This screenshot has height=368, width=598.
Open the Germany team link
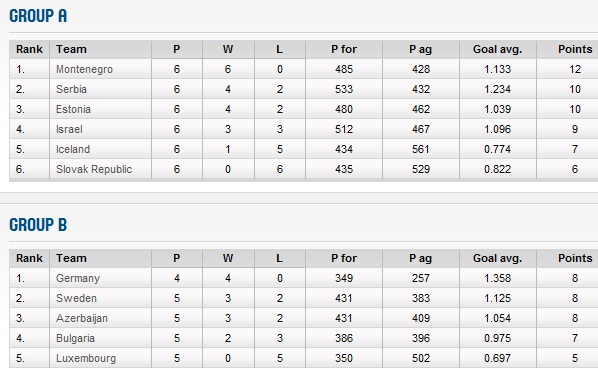pos(78,278)
